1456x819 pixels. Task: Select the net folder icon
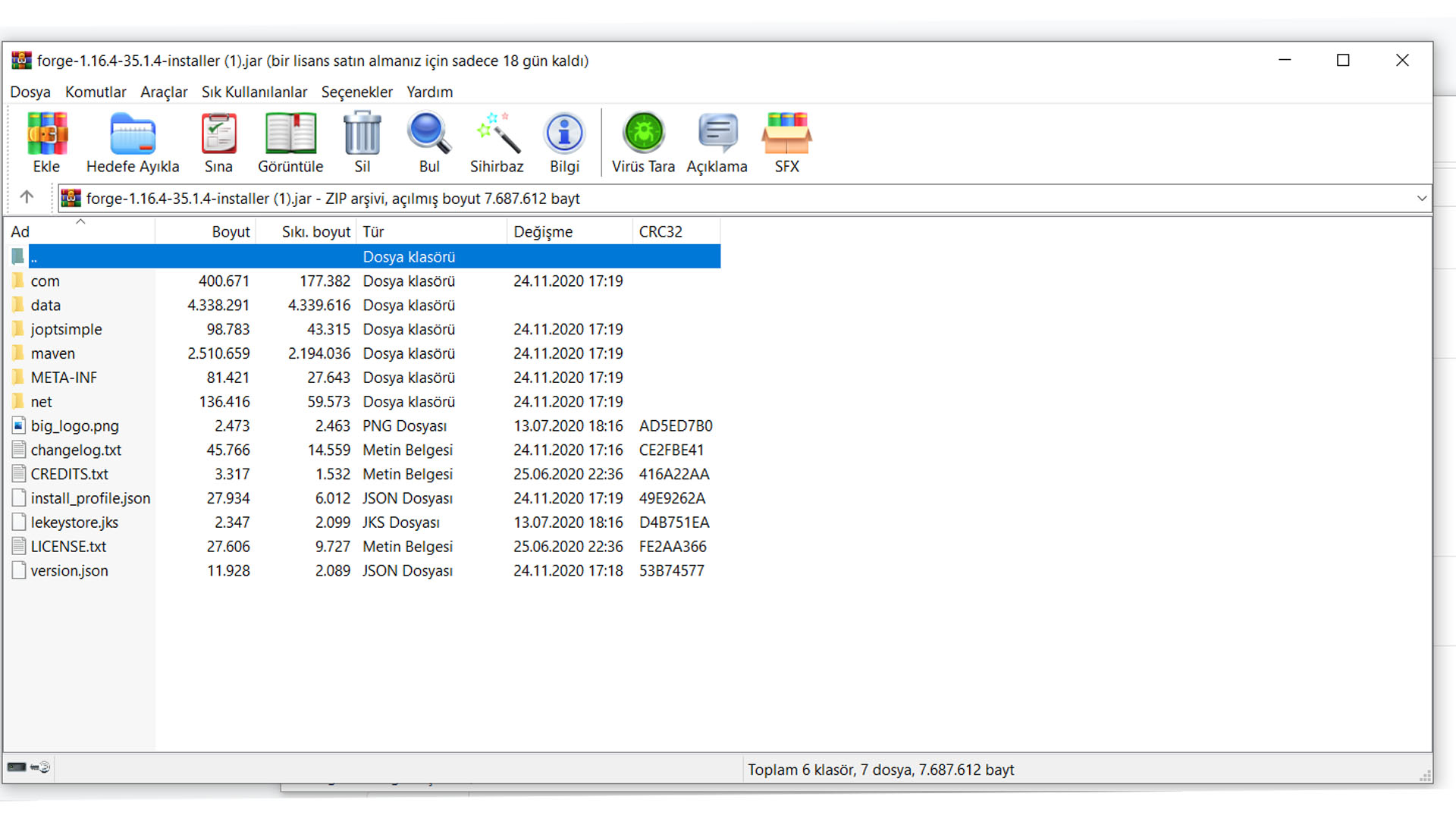coord(18,402)
